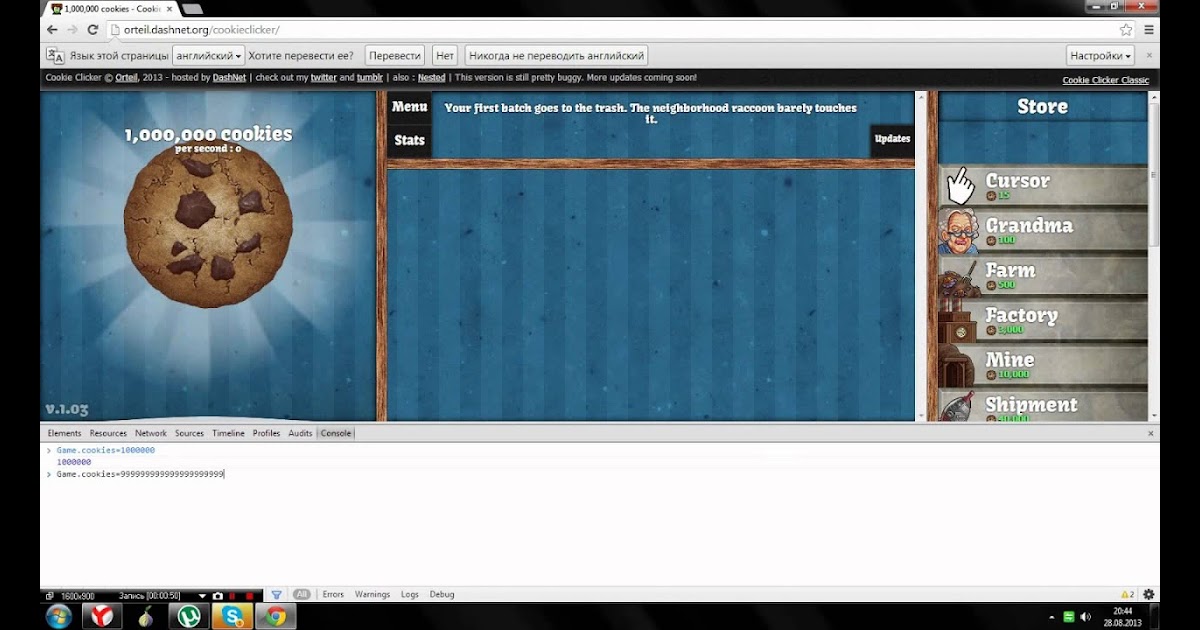
Task: Filter console by Warnings
Action: [372, 594]
